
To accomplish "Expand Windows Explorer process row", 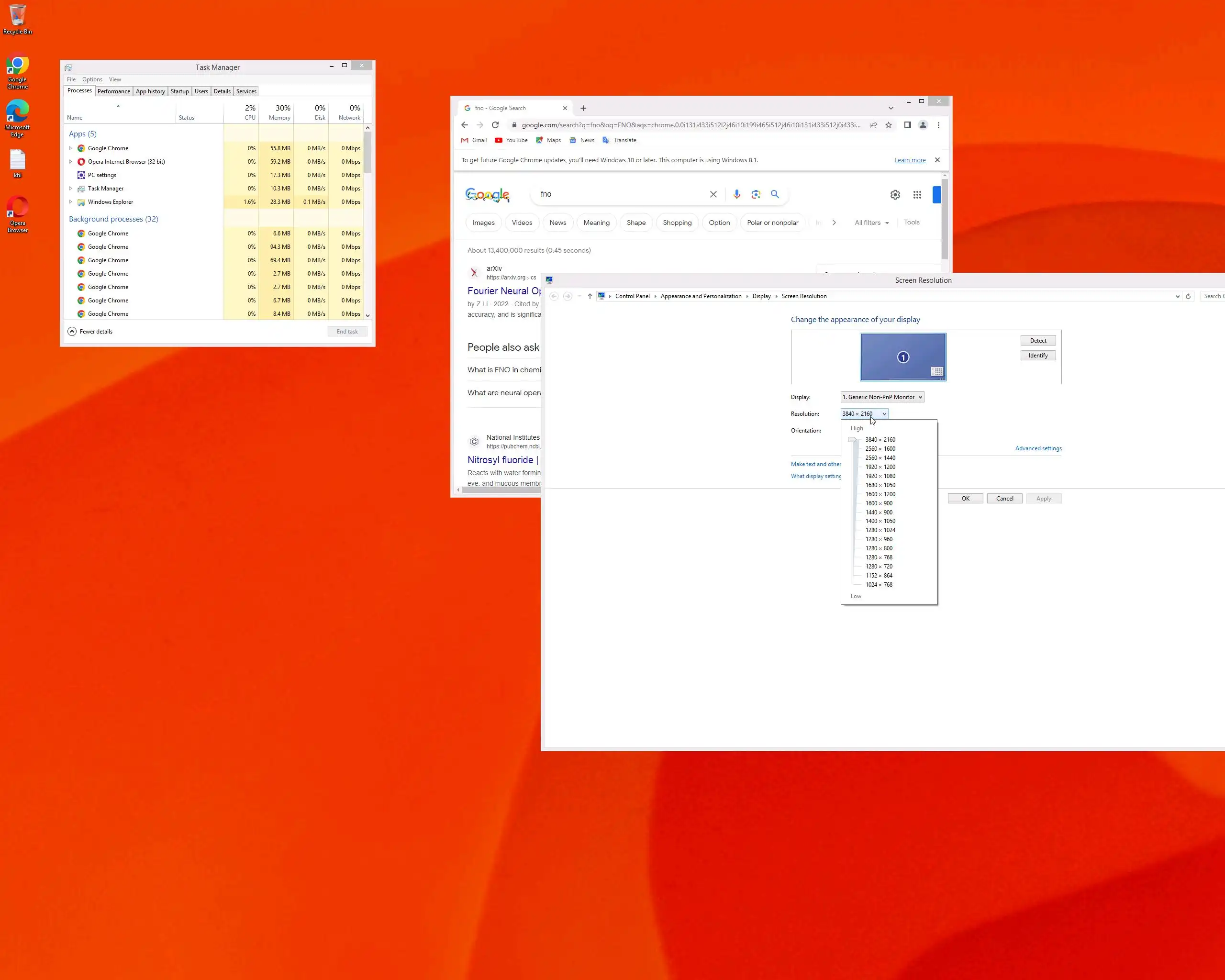I will click(70, 201).
